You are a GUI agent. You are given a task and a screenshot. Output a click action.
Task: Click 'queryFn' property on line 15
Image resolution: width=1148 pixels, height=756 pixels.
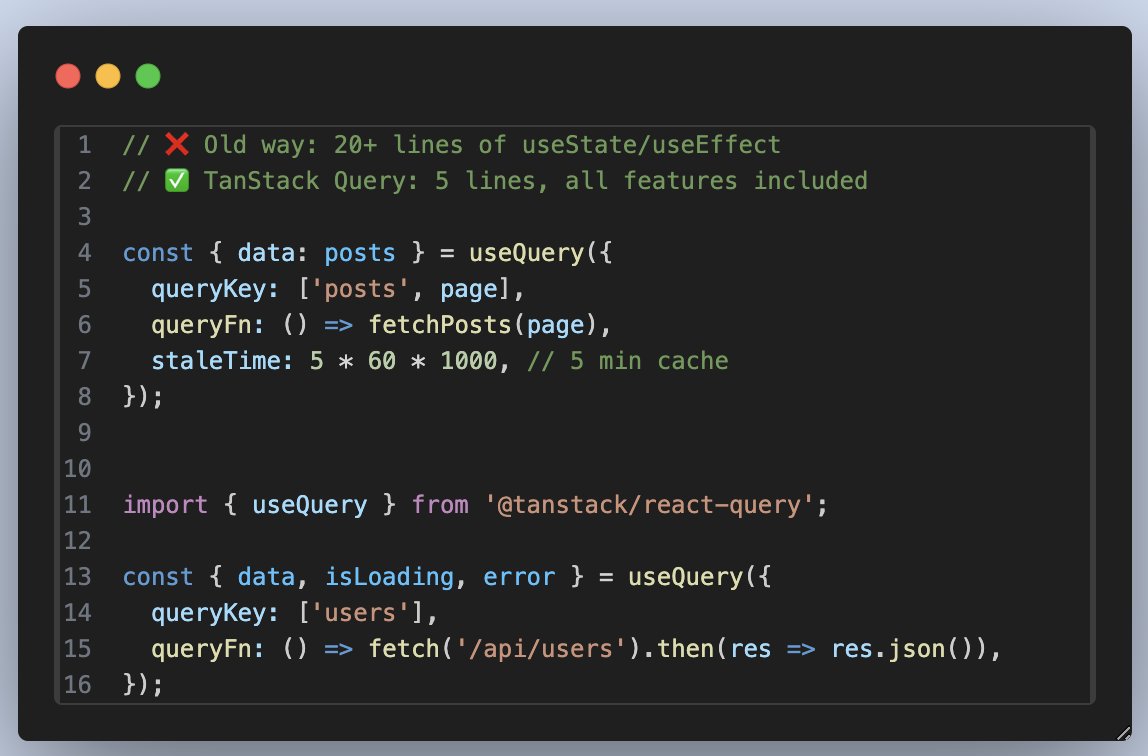click(201, 648)
